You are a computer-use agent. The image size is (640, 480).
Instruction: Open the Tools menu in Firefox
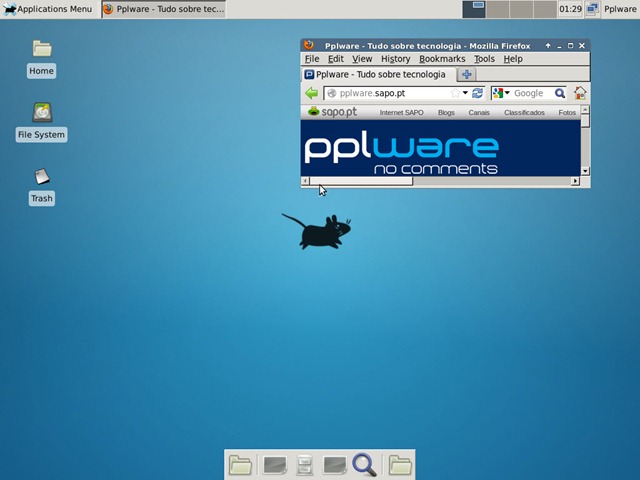point(484,59)
